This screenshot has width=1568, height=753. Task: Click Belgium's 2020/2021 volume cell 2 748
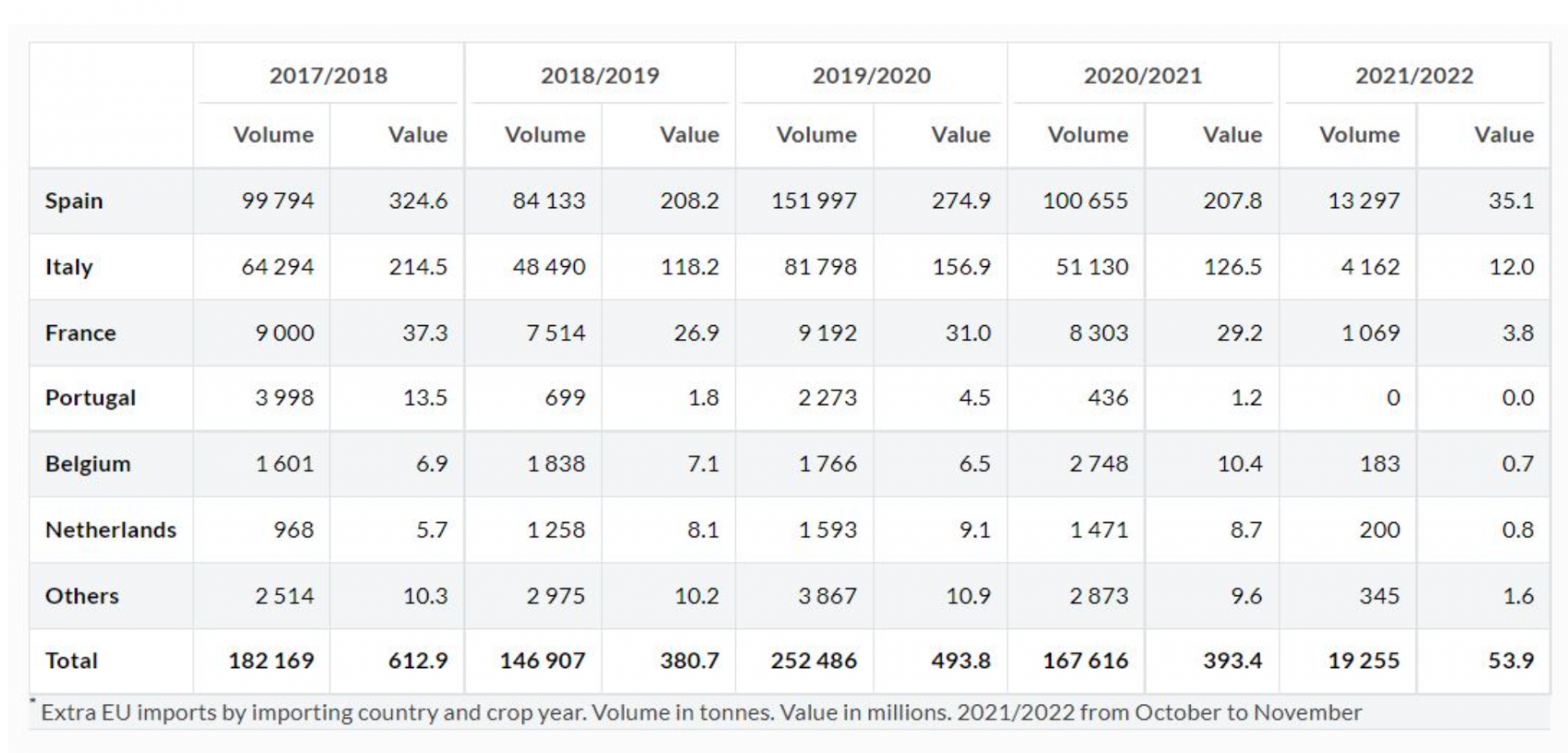click(1098, 464)
